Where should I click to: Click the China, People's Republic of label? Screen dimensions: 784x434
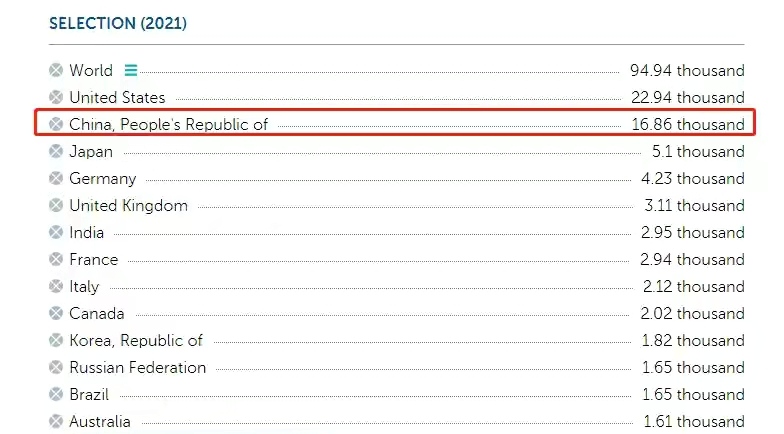[x=168, y=125]
